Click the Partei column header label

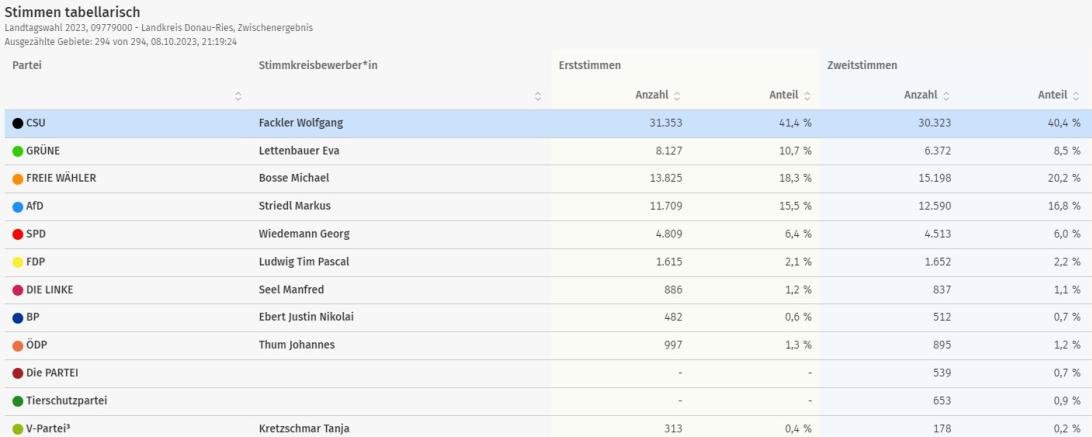click(x=27, y=66)
